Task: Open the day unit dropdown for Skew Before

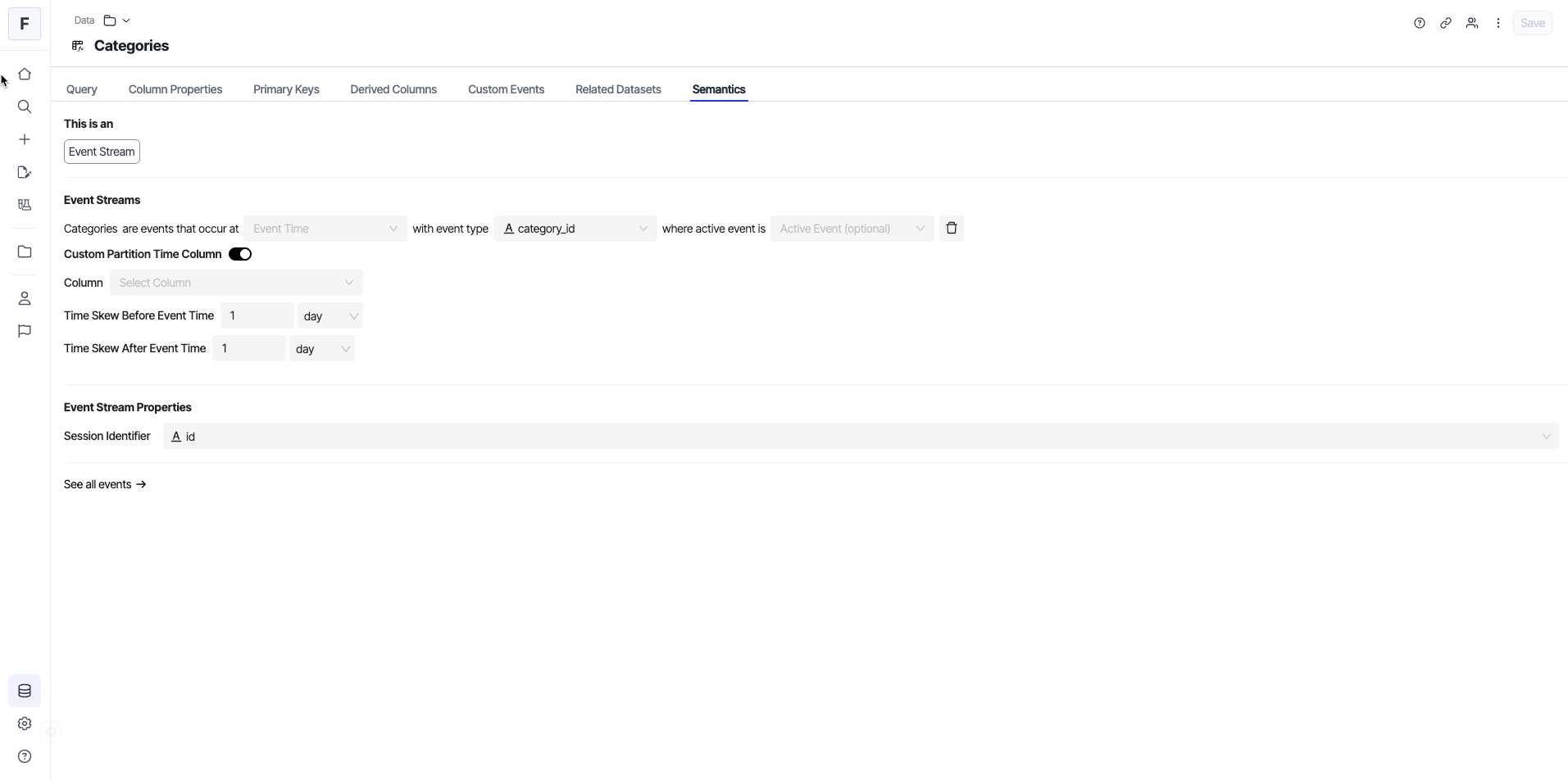Action: point(330,316)
